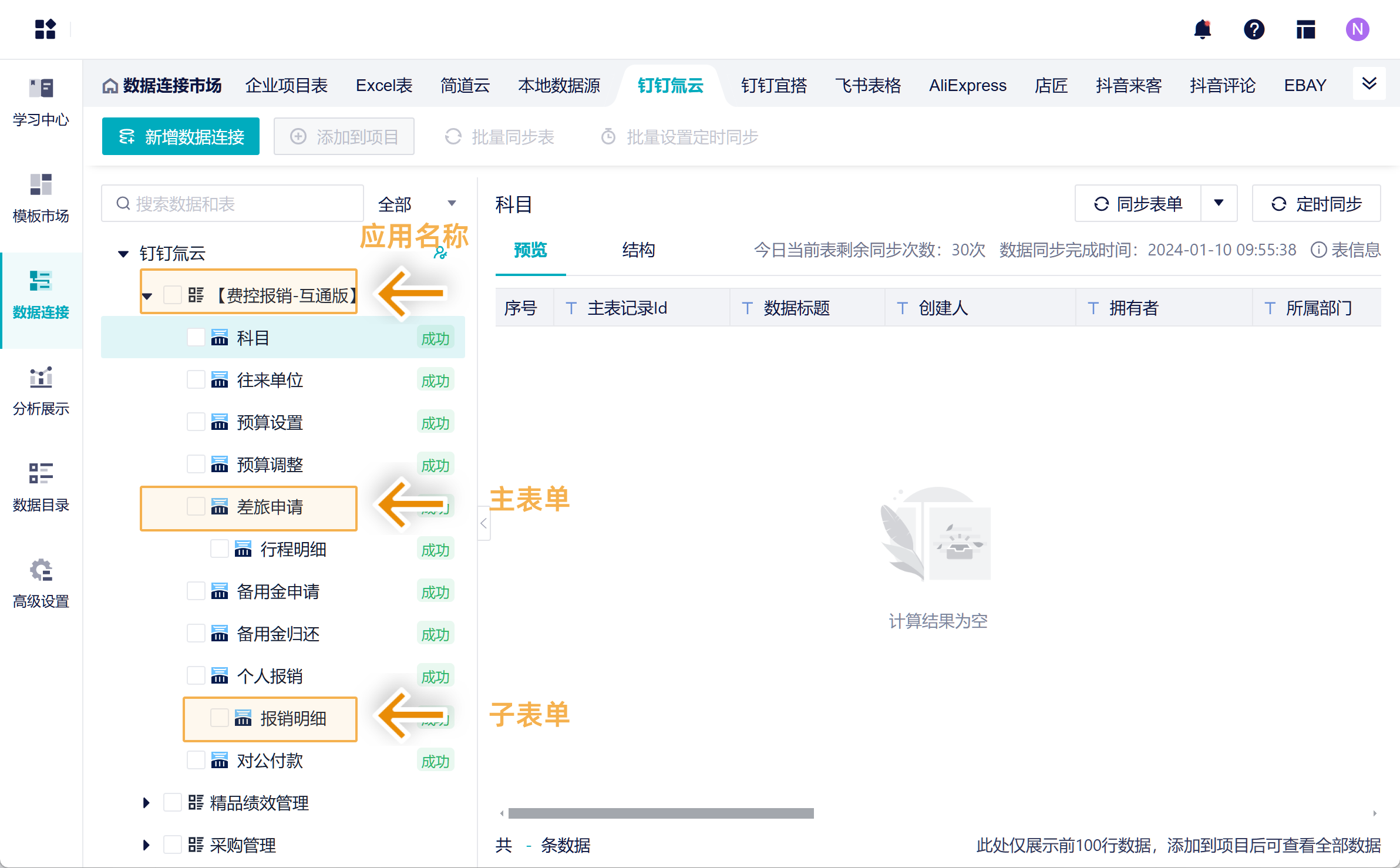Open the 同步表单 dropdown arrow

tap(1219, 203)
